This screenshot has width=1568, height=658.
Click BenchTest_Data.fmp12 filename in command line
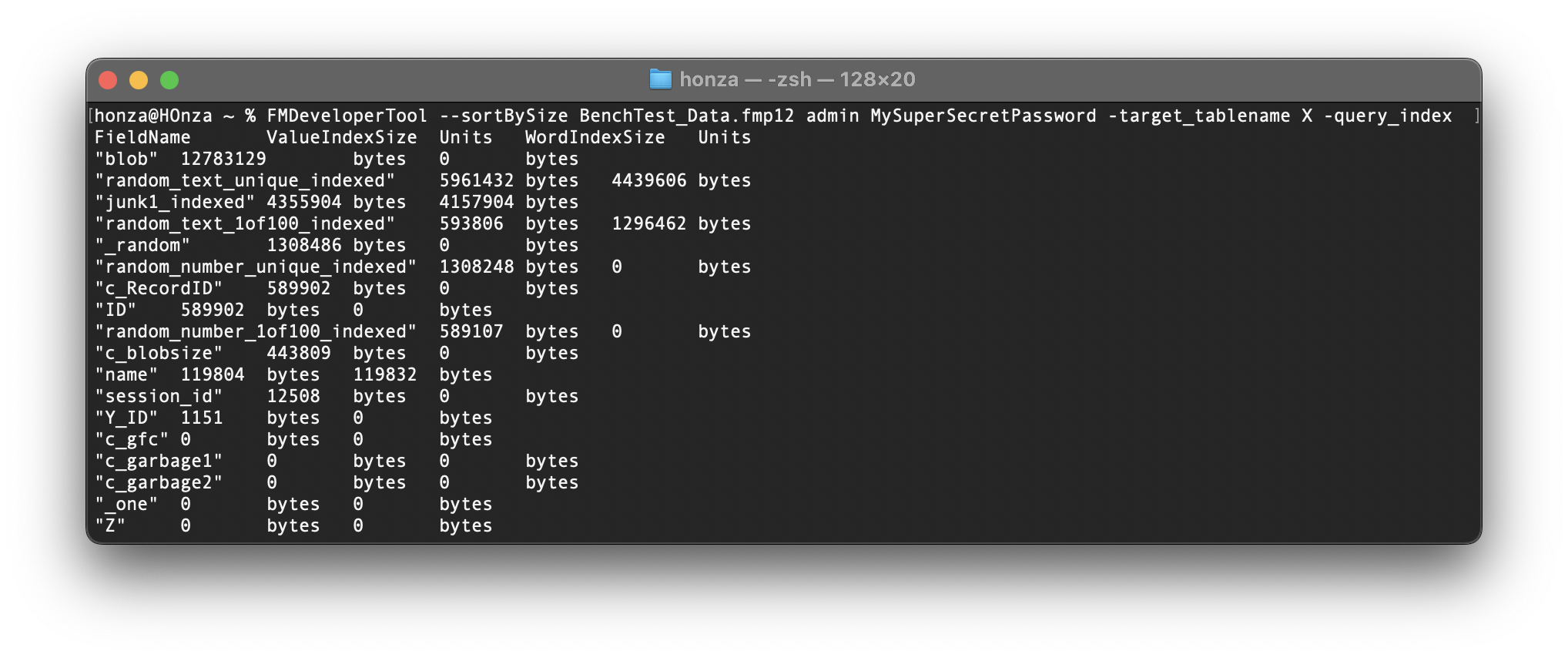(686, 116)
